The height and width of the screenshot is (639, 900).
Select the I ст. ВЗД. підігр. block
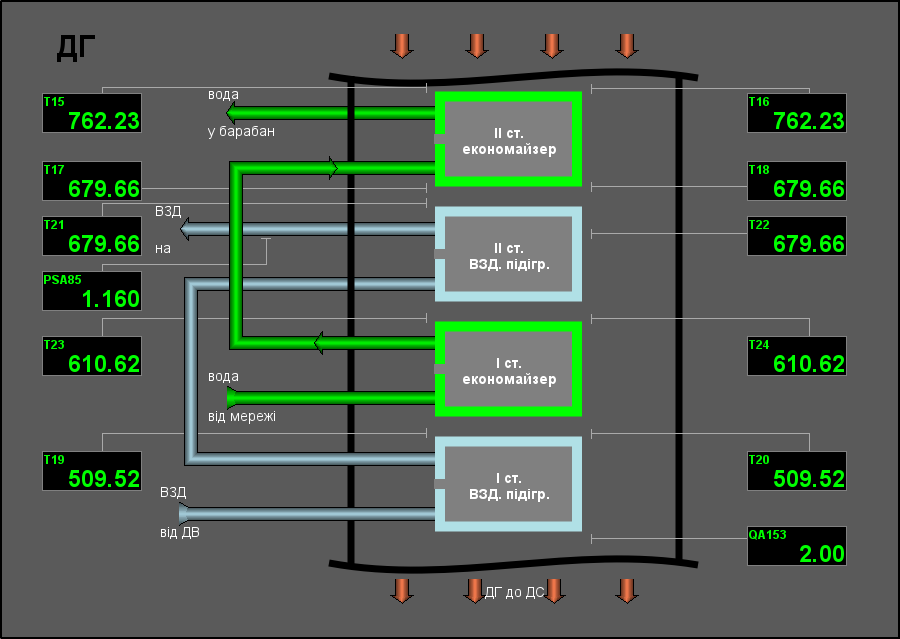tap(509, 484)
